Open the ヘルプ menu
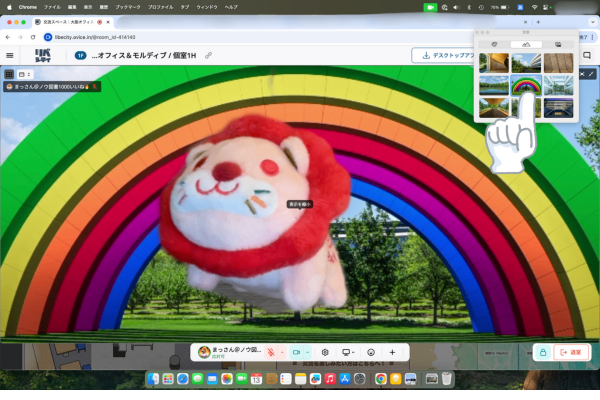This screenshot has height=400, width=600. 231,7
